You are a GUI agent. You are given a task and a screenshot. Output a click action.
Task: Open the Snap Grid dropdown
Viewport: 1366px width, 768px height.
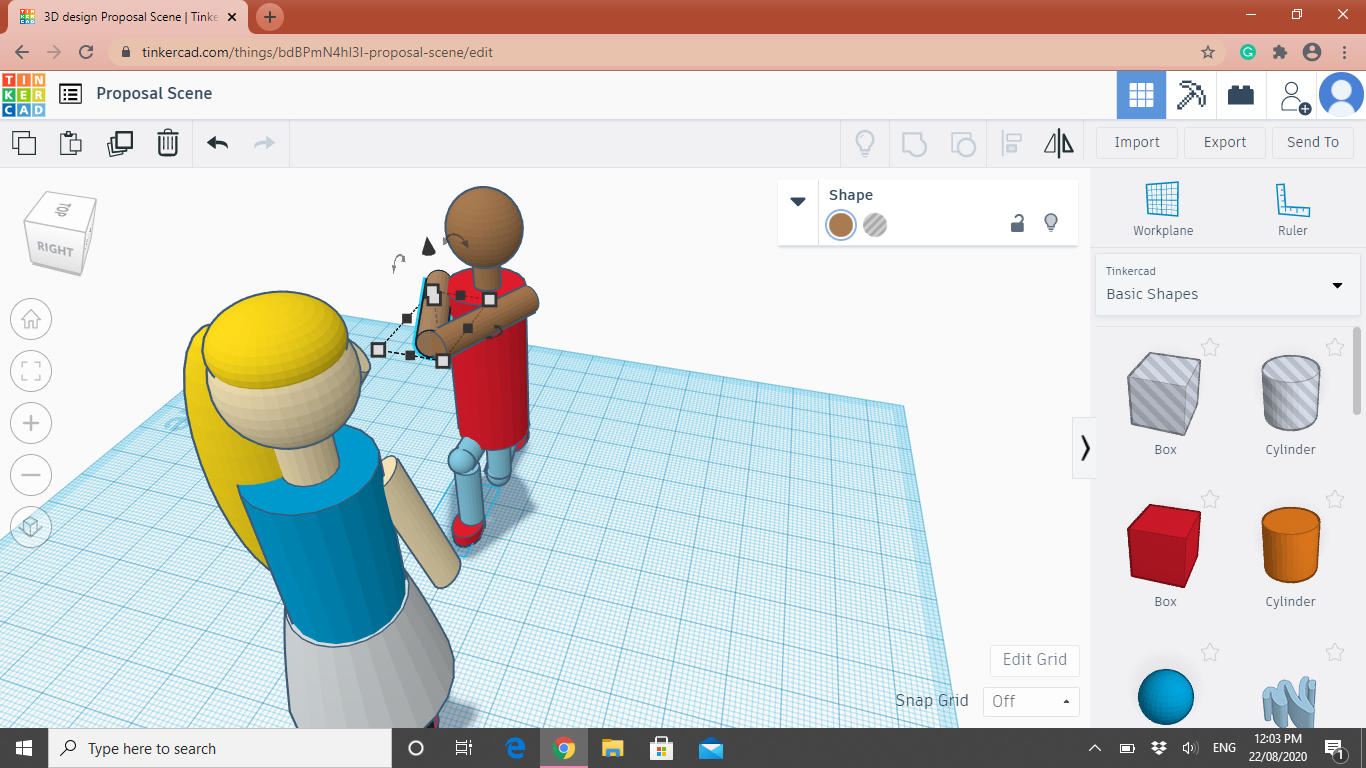tap(1031, 701)
